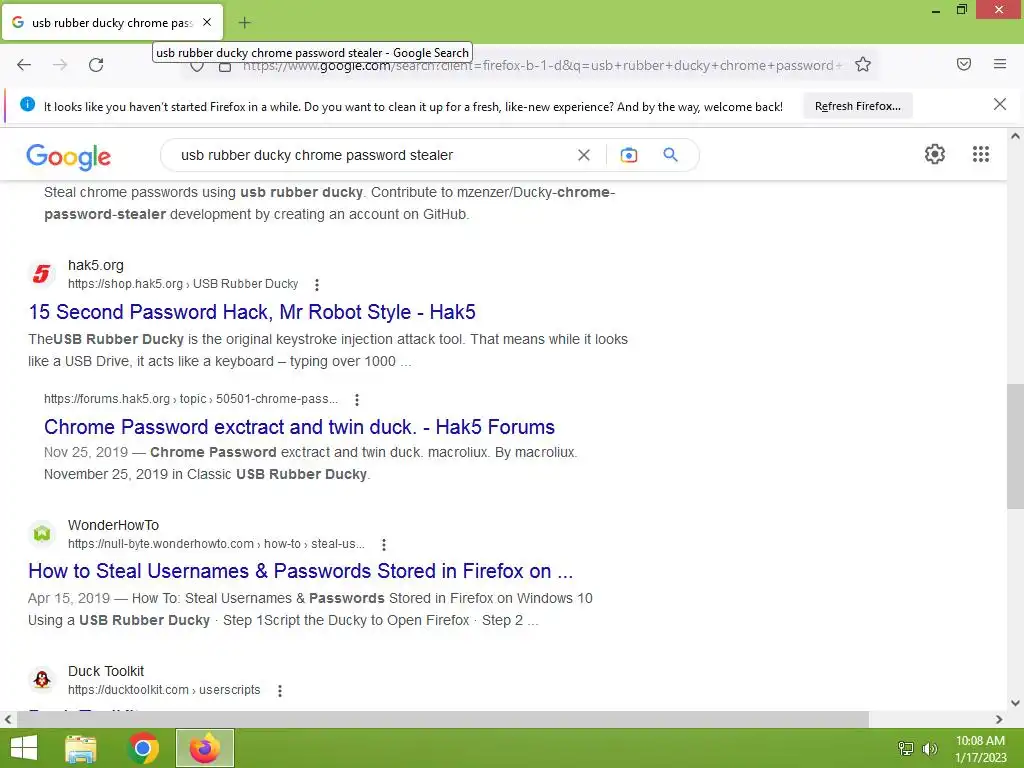Click the Firefox taskbar icon
Image resolution: width=1024 pixels, height=768 pixels.
(205, 748)
